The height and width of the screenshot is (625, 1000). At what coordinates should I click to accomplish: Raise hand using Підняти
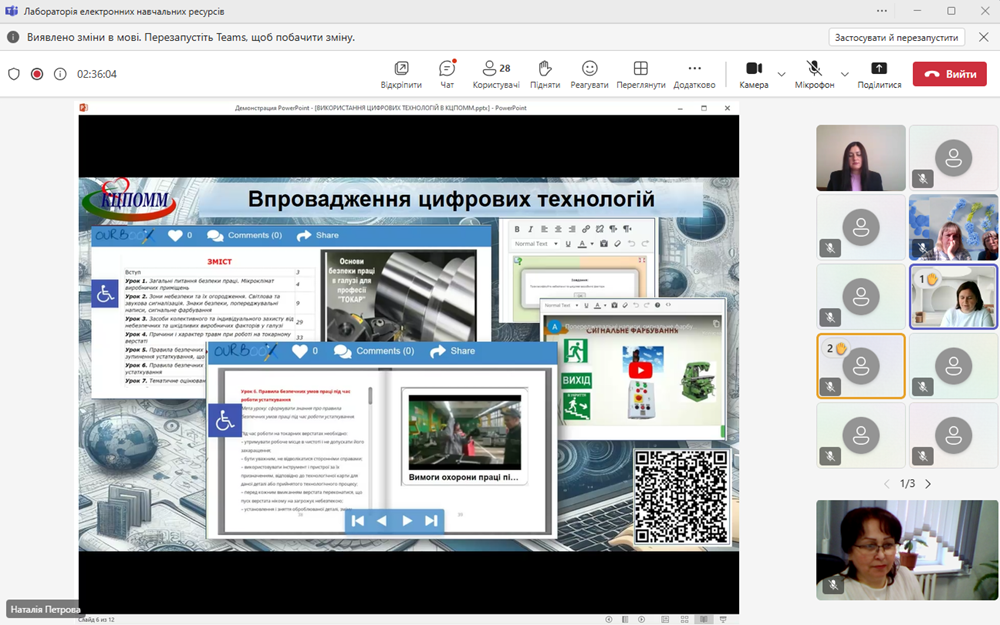543,72
